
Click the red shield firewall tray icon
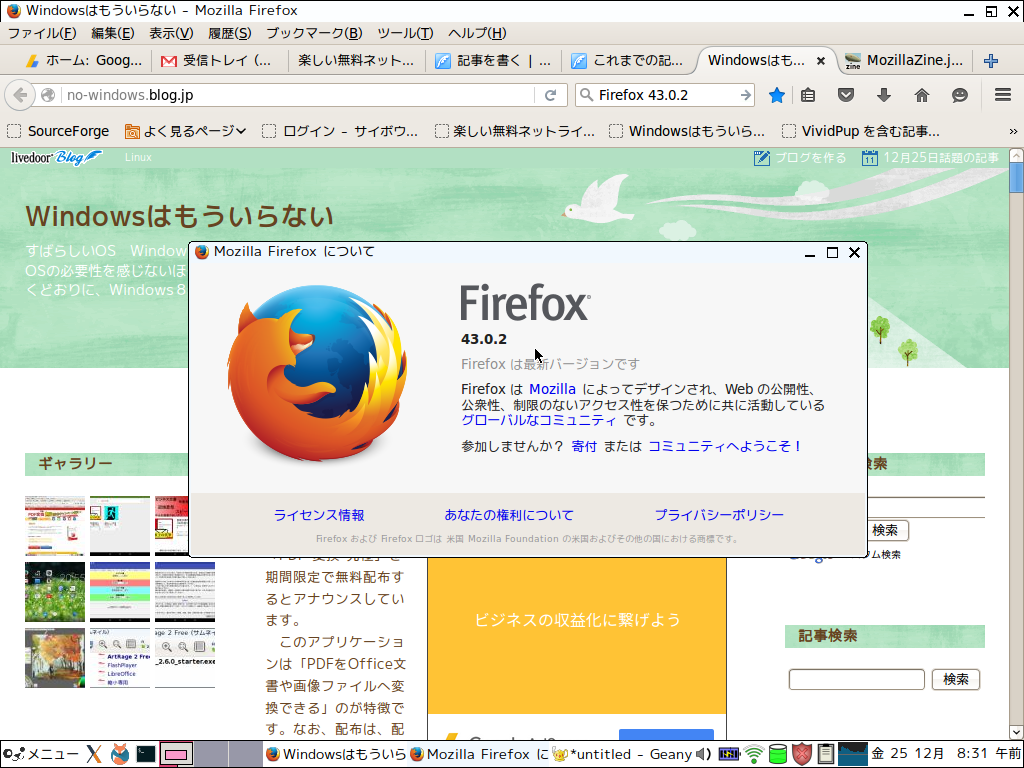click(802, 754)
